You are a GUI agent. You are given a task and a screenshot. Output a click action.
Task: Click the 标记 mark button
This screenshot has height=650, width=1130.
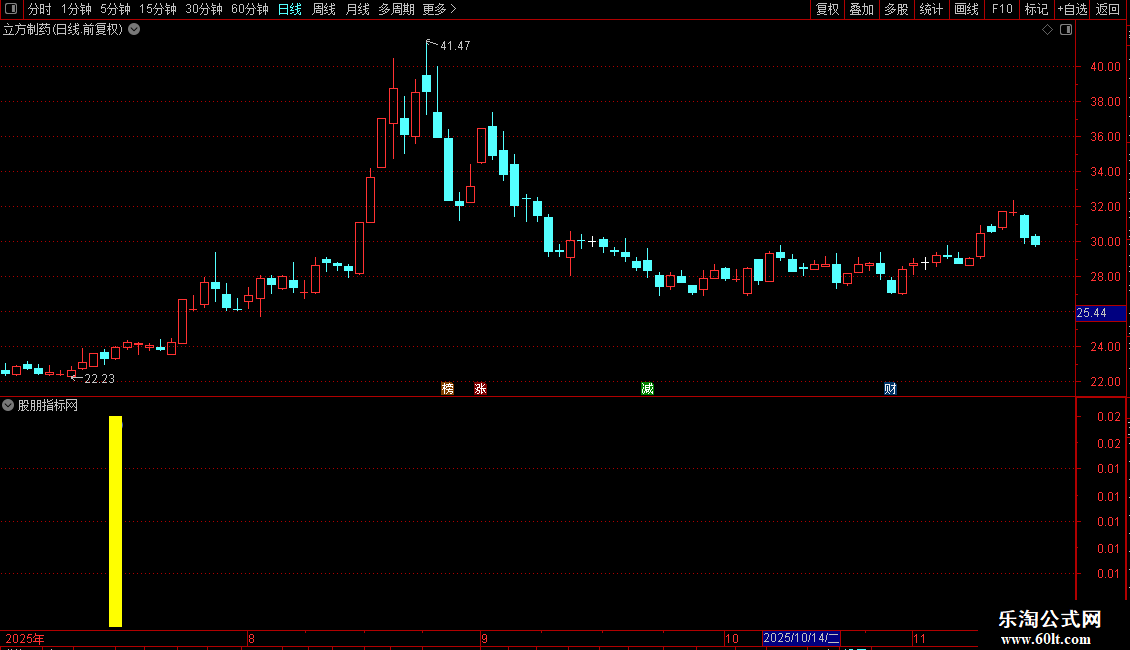(x=1036, y=9)
